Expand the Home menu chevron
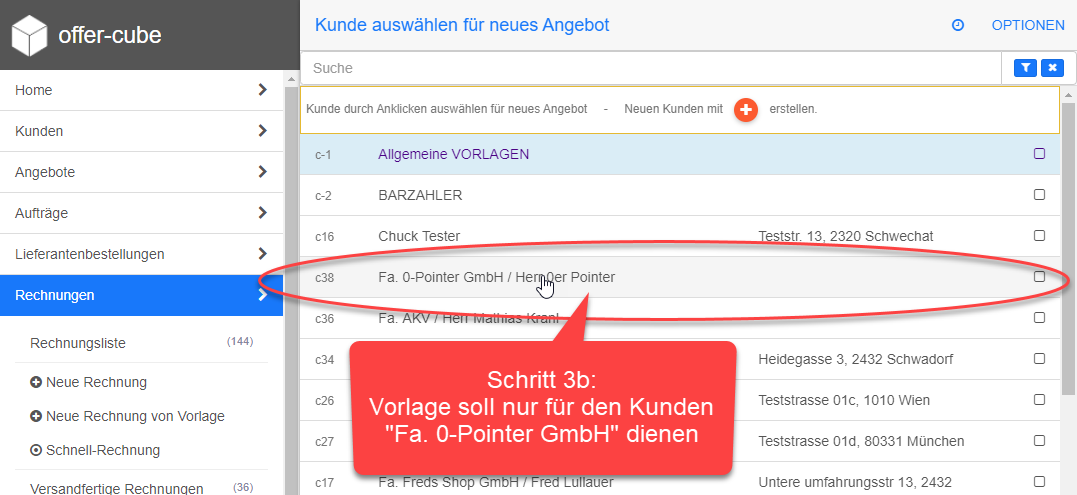 (262, 90)
